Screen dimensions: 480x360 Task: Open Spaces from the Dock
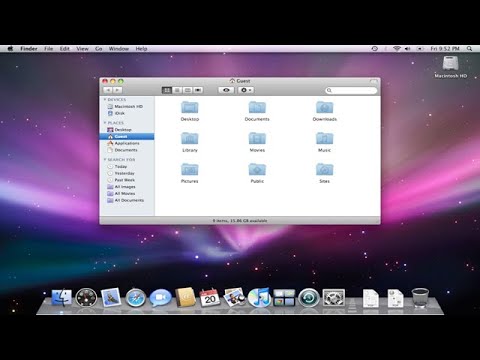pos(284,297)
